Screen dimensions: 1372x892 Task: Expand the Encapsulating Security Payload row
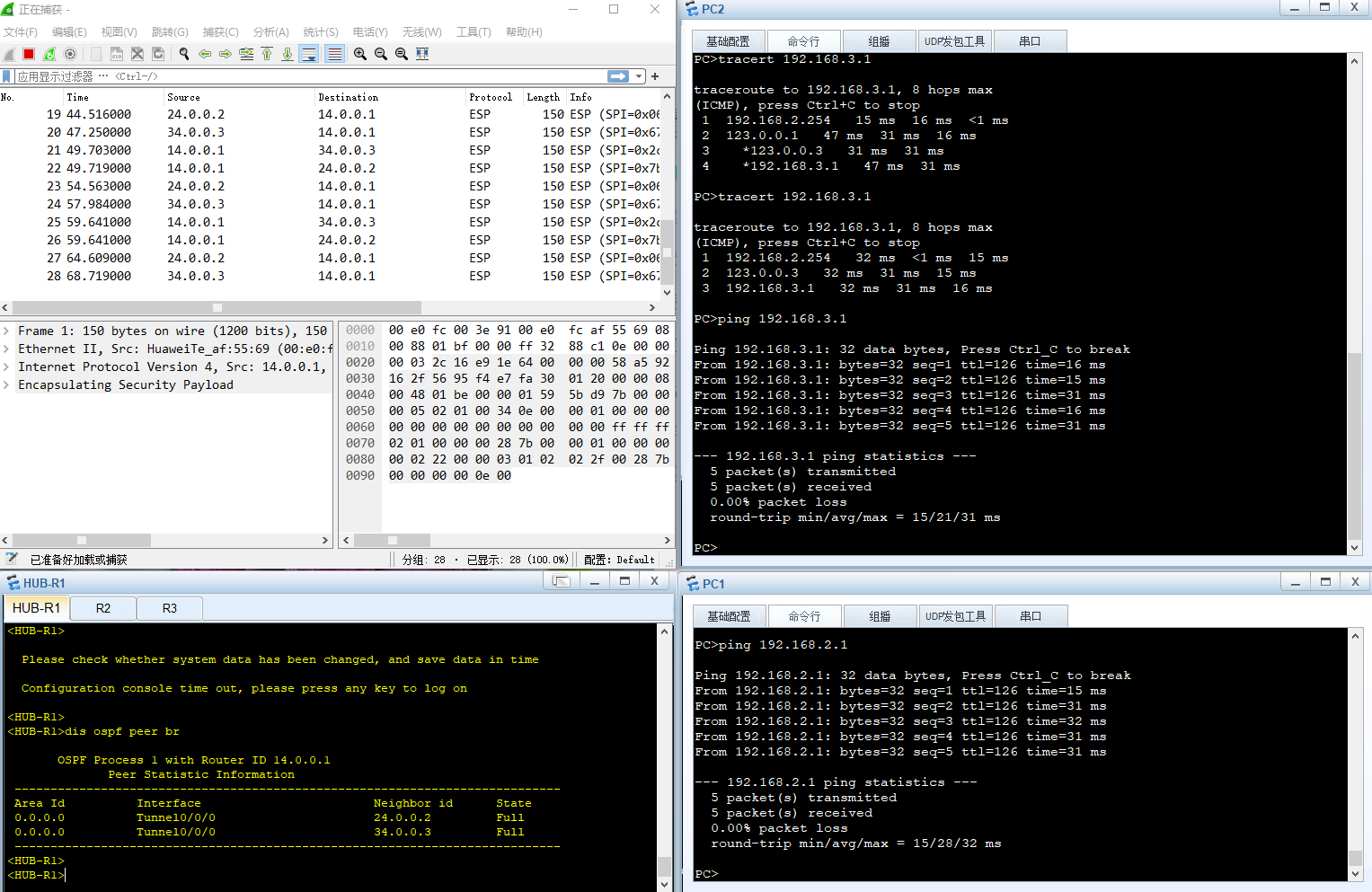[x=7, y=384]
